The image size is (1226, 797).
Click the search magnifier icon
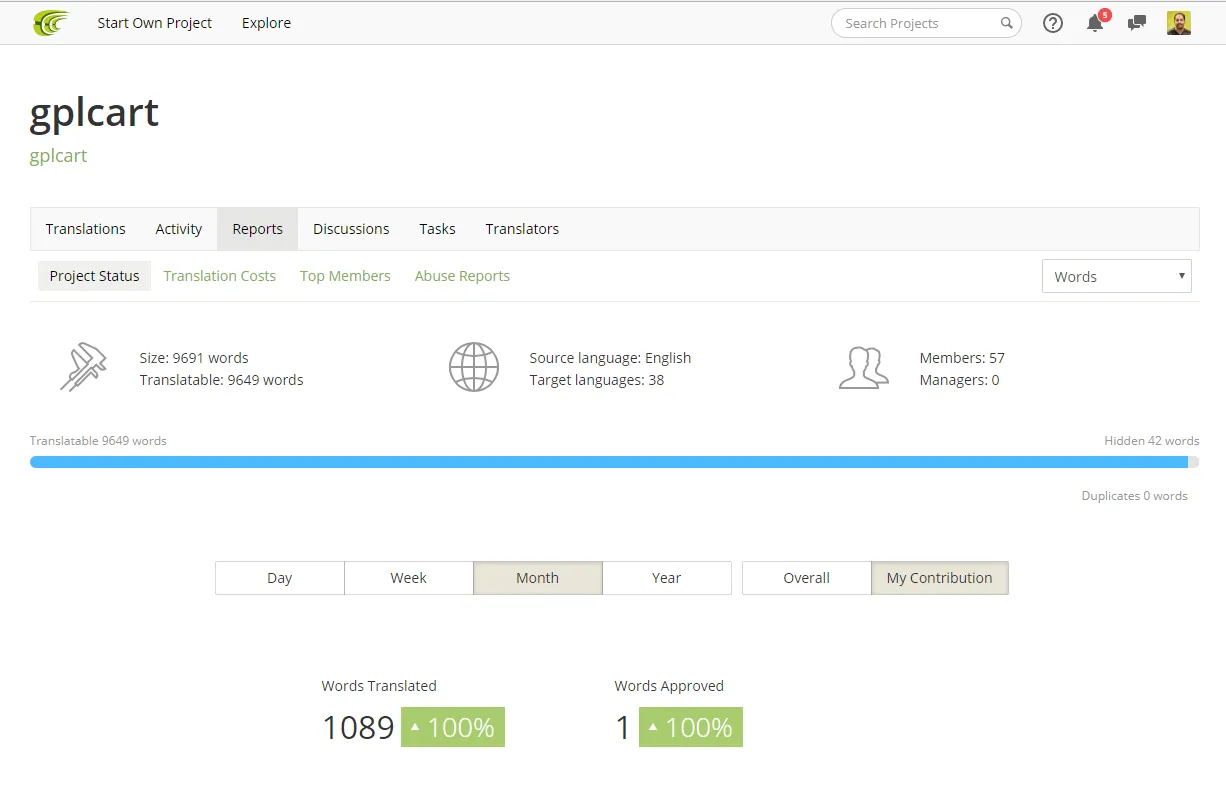coord(1006,23)
